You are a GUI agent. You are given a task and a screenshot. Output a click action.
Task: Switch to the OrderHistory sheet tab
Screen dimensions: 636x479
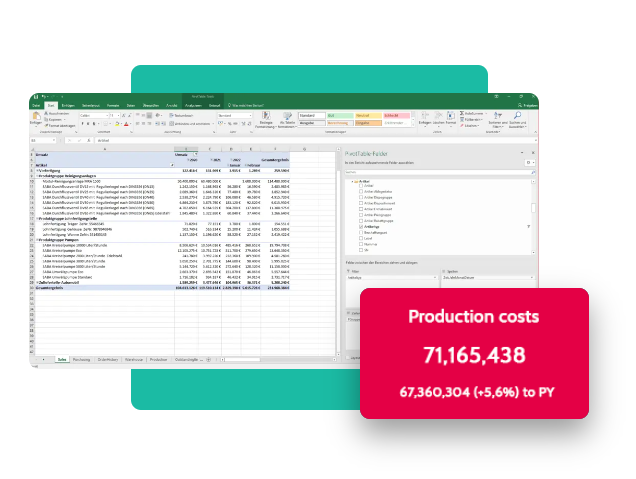(107, 360)
